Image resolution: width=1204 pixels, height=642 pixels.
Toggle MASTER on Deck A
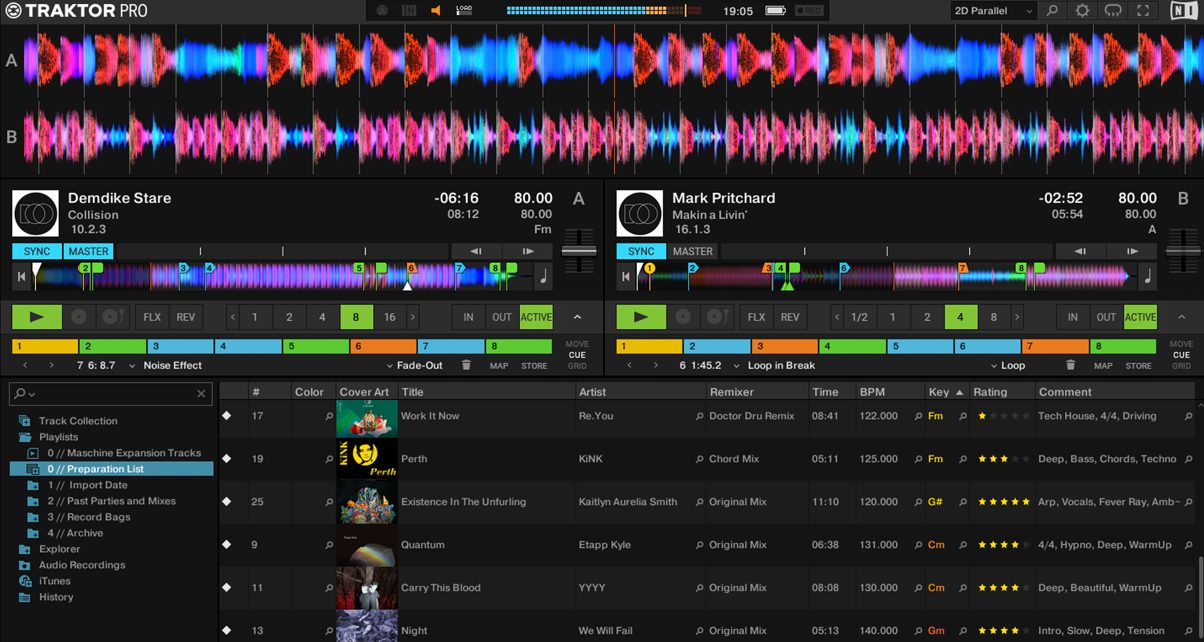point(89,251)
